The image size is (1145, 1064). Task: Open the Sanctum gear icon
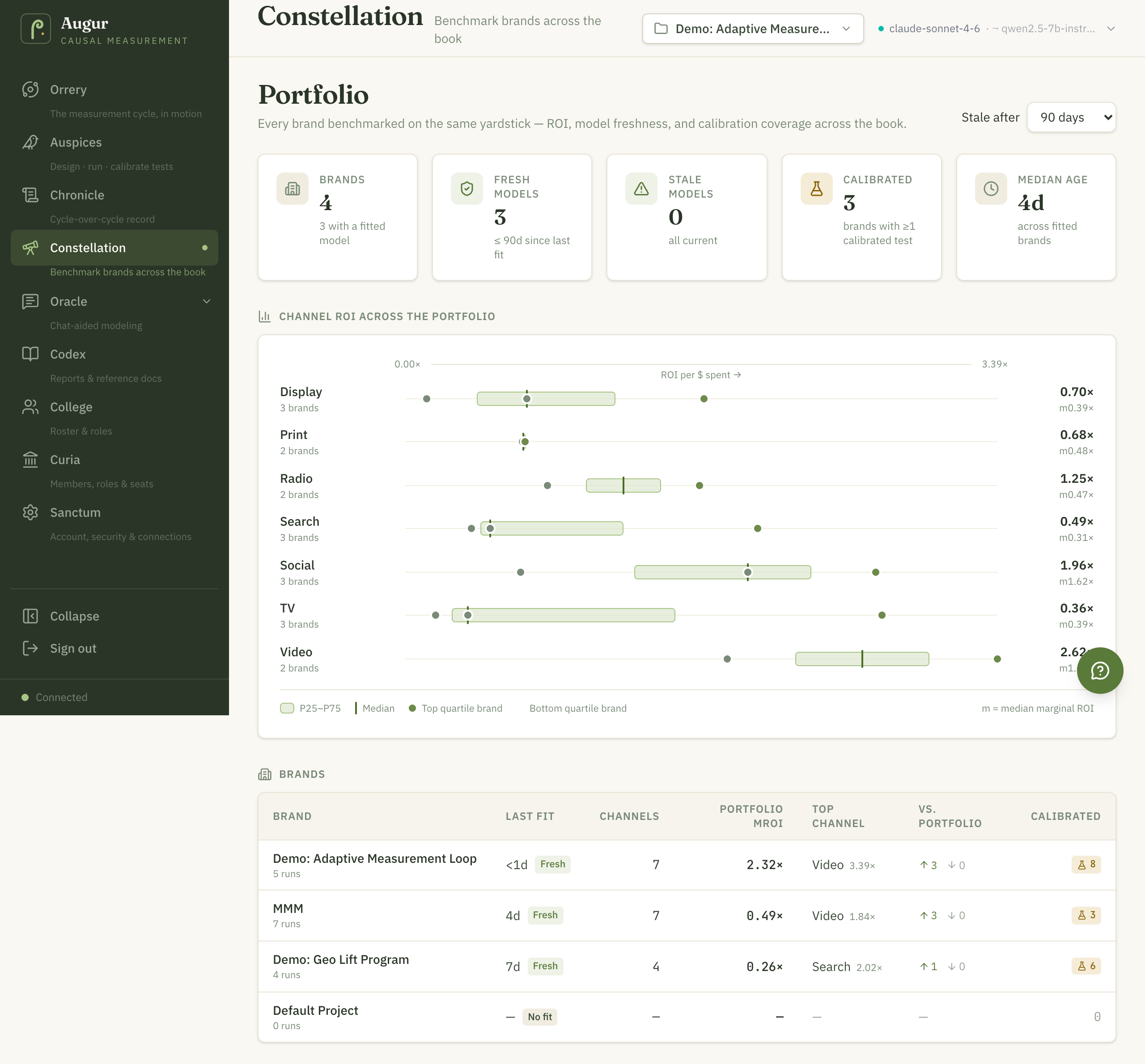coord(30,512)
